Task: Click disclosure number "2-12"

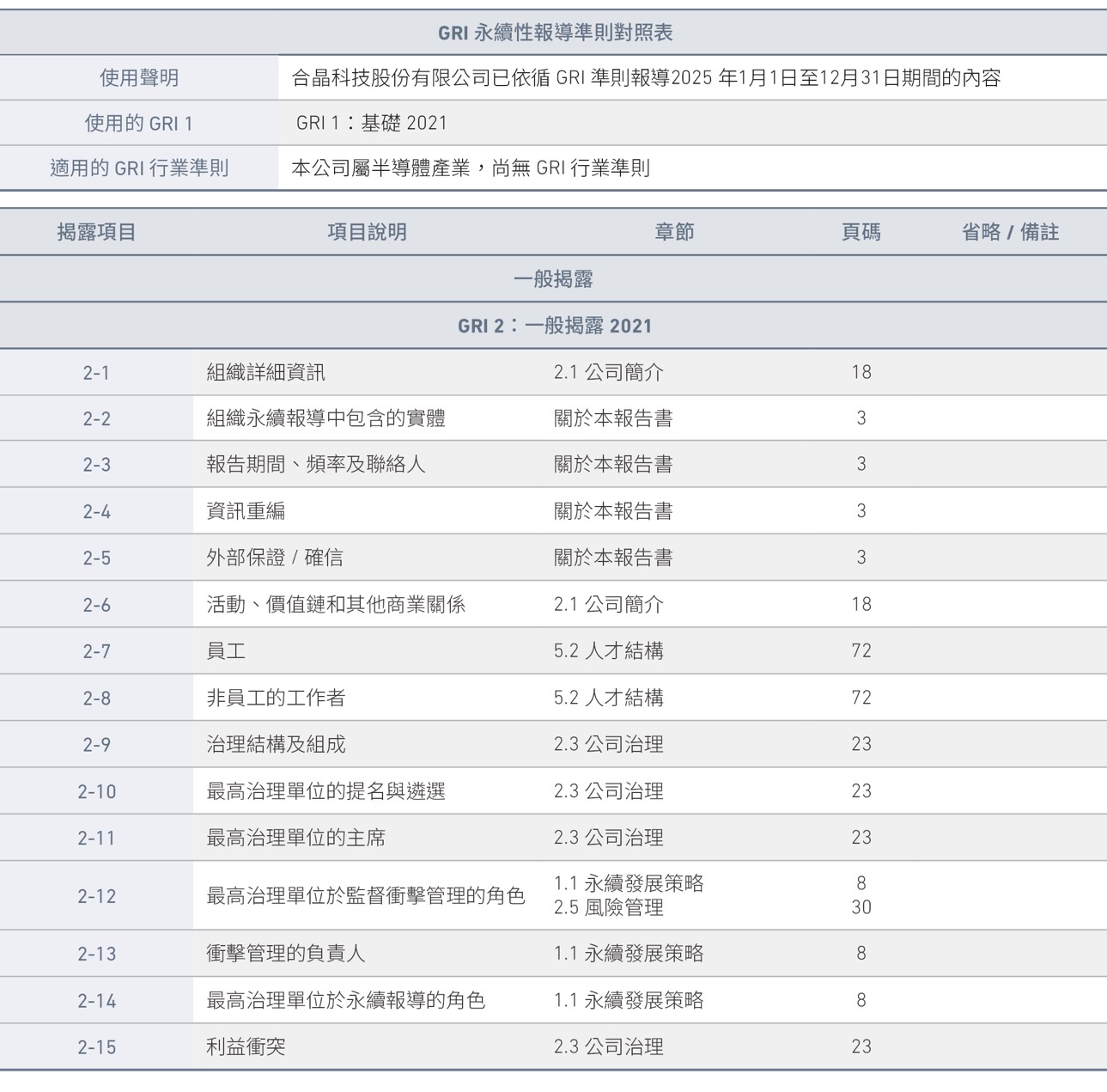Action: point(96,896)
